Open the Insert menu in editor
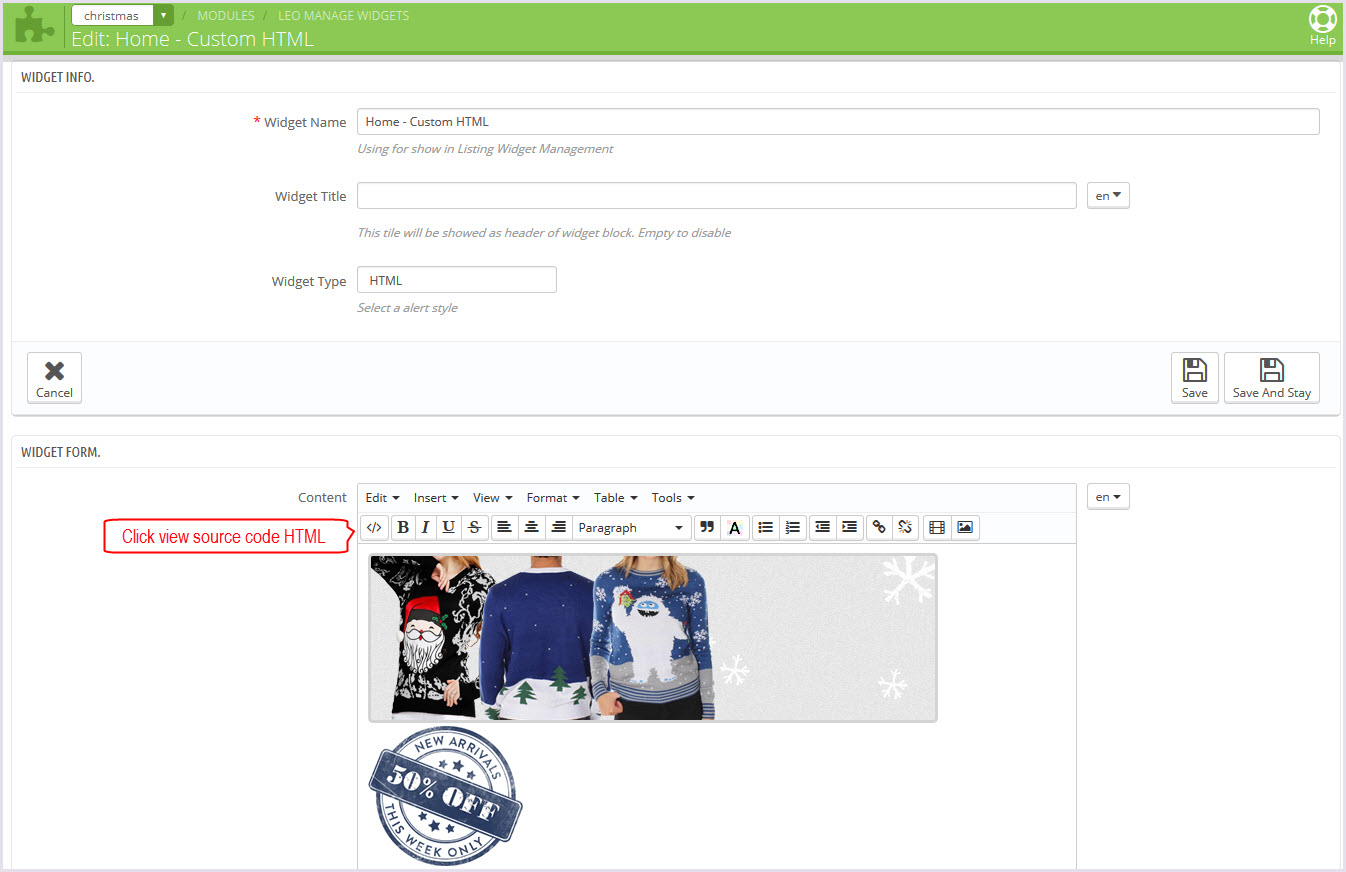Screen dimensions: 1346x872 click(x=436, y=497)
